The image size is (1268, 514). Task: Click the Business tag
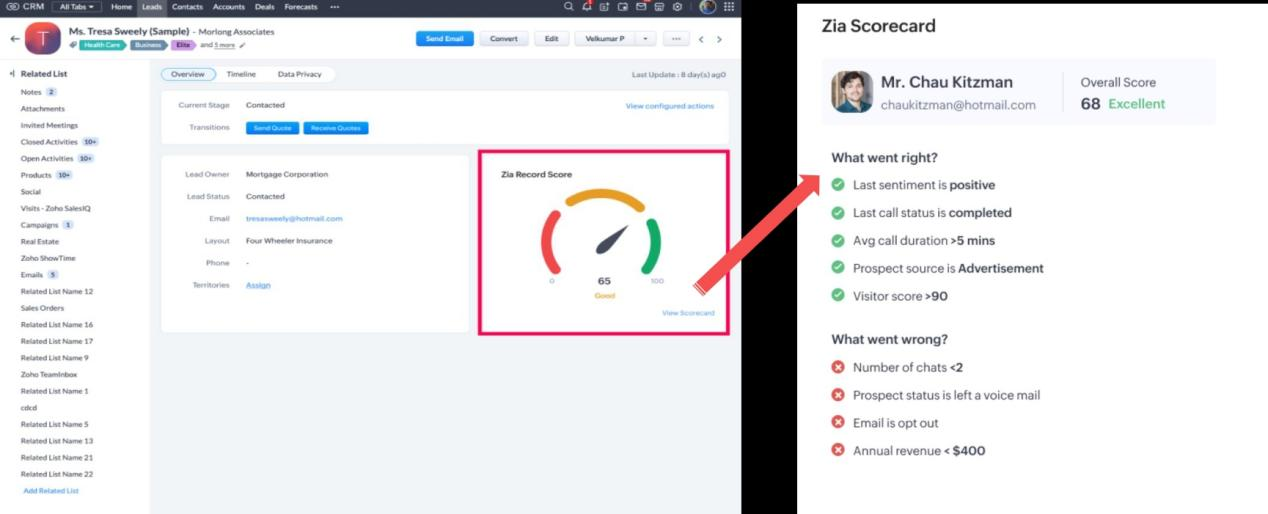pos(148,45)
